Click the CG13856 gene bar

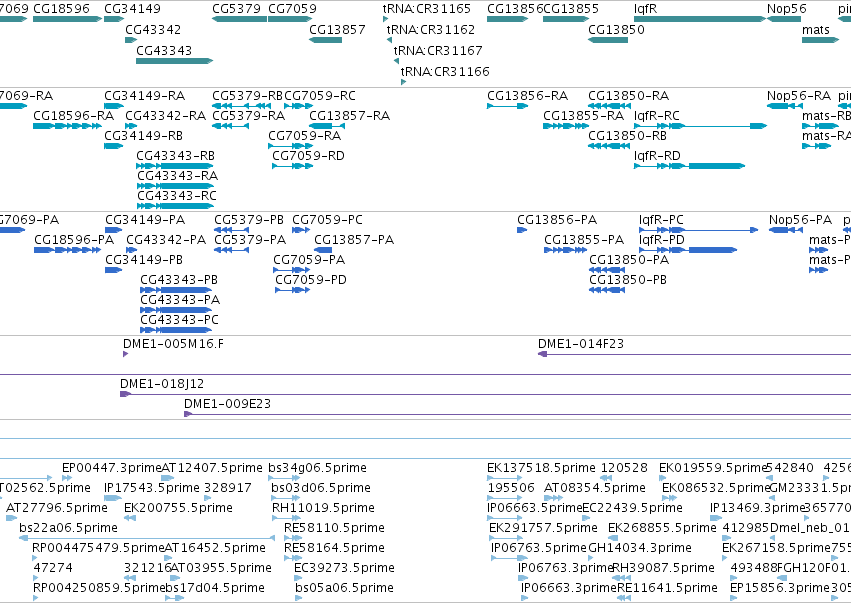pyautogui.click(x=507, y=19)
